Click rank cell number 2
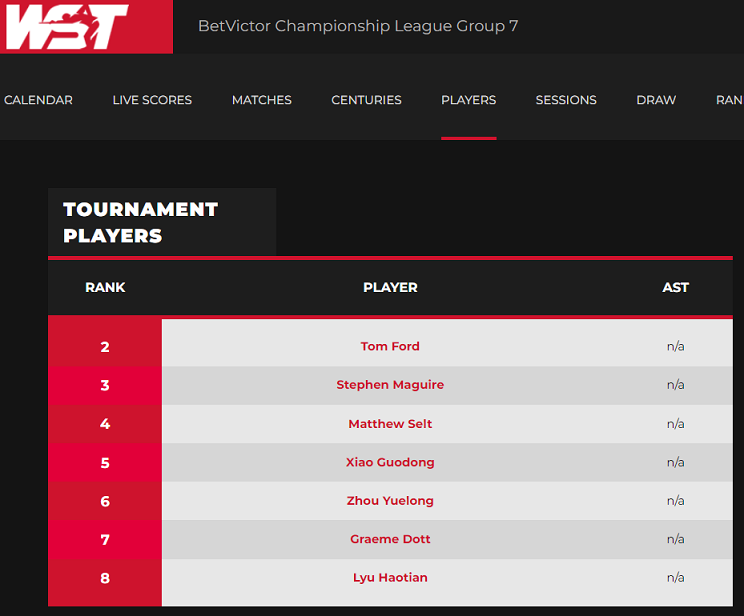744x616 pixels. tap(105, 347)
